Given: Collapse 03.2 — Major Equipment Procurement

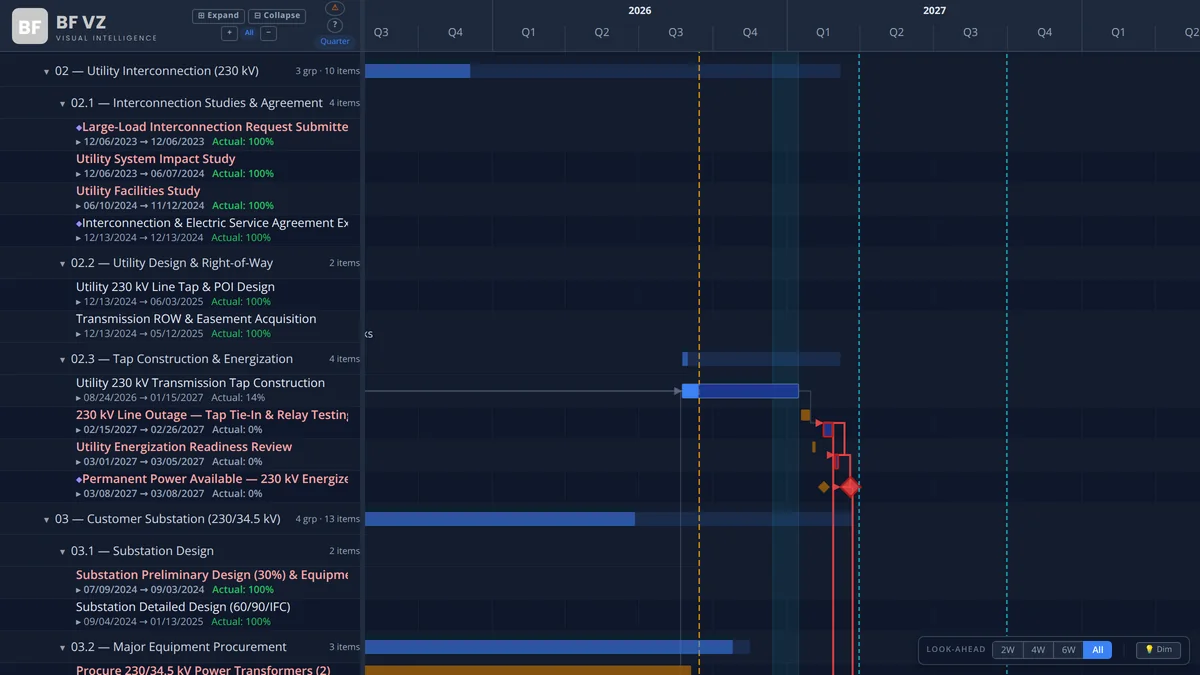Looking at the screenshot, I should coord(62,648).
